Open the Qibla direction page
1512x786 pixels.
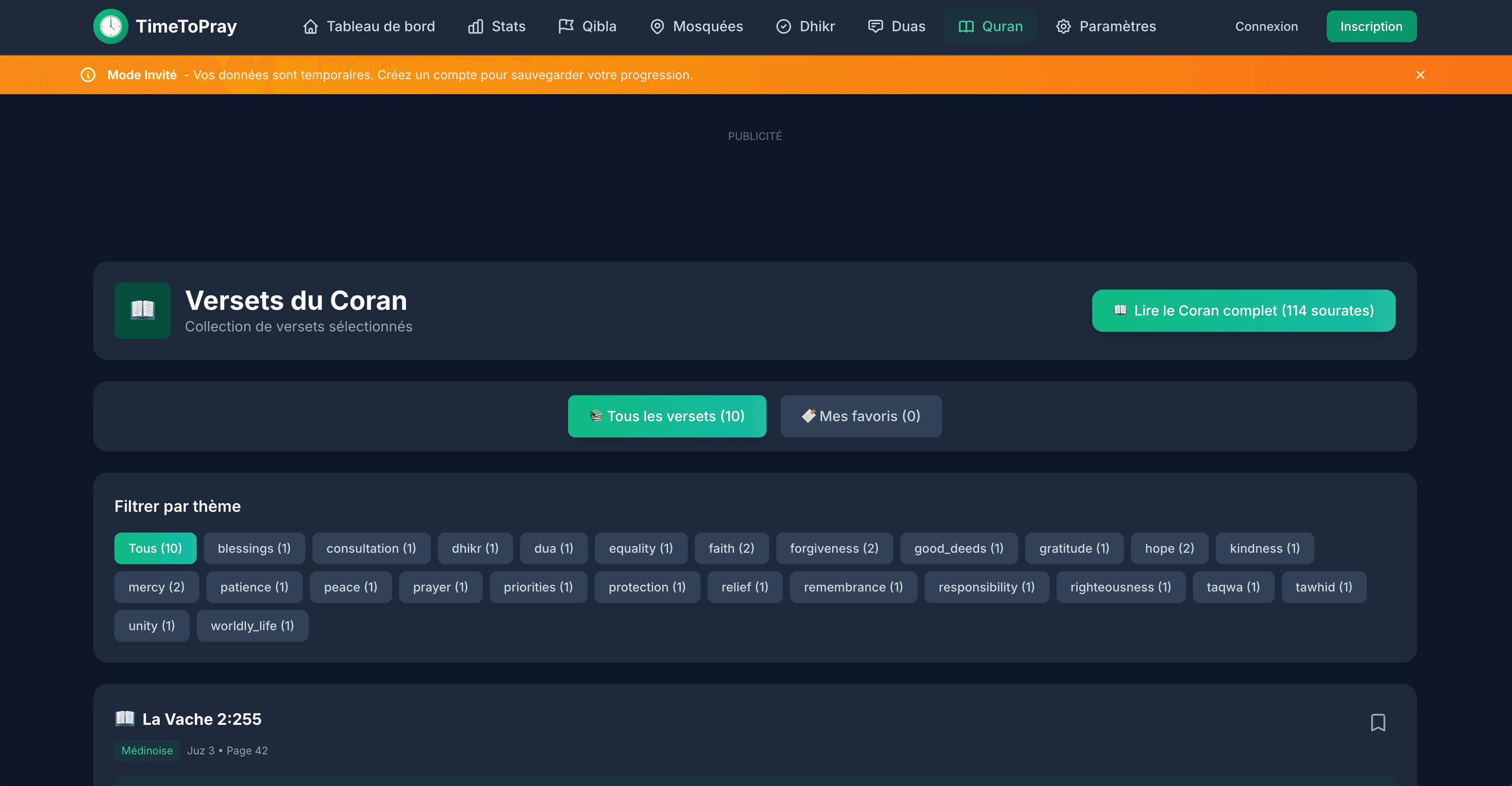587,26
